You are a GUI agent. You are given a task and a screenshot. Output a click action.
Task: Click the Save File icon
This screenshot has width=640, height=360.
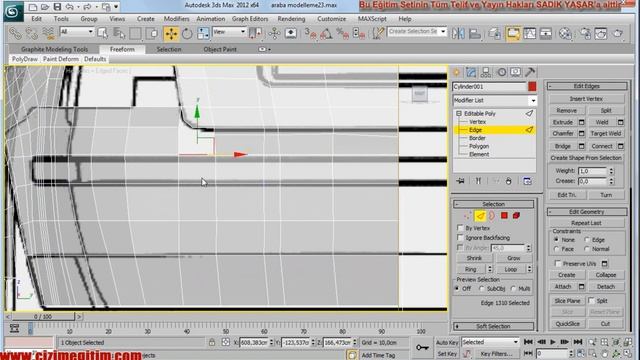57,7
